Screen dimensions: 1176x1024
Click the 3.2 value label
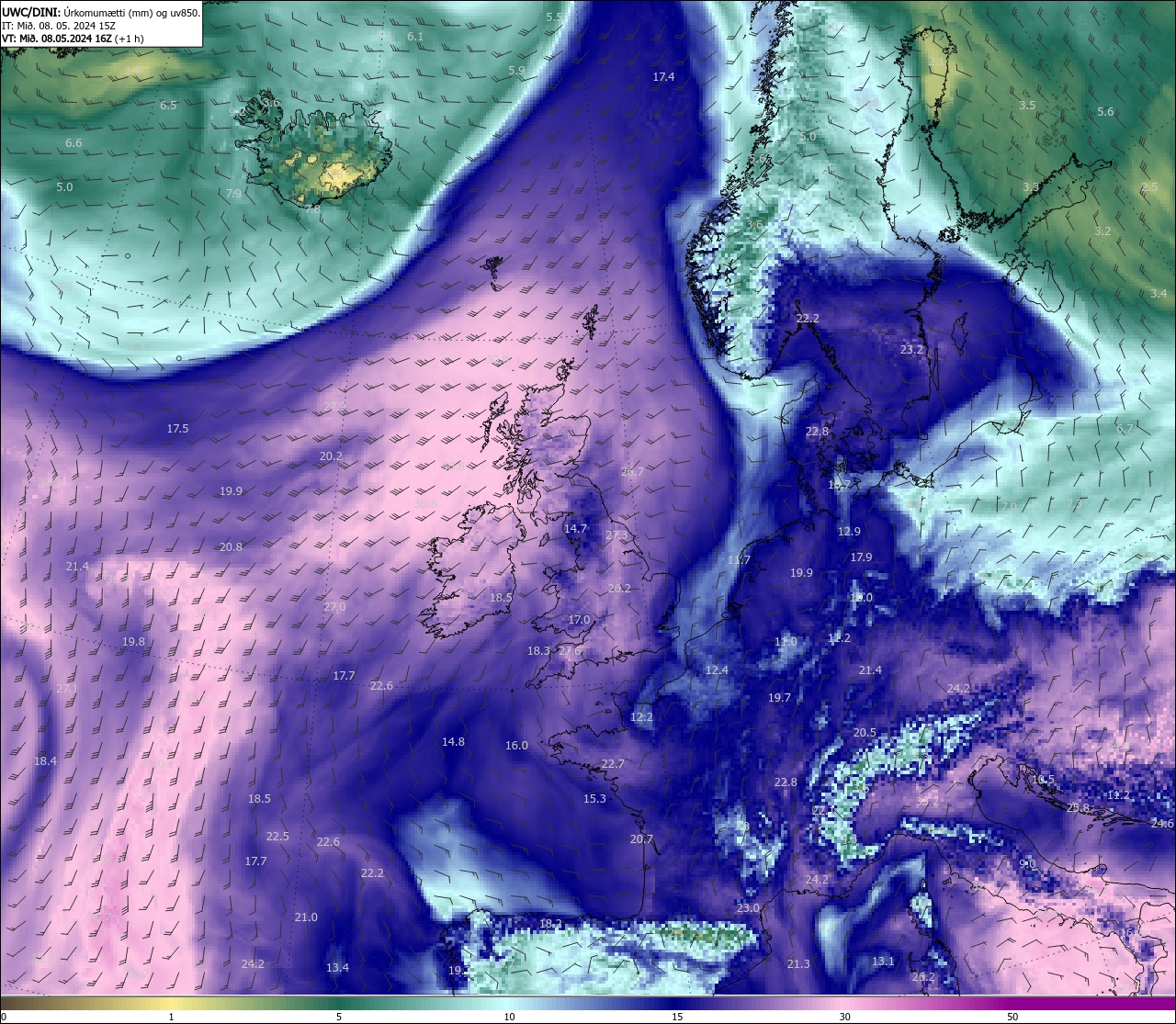1102,231
